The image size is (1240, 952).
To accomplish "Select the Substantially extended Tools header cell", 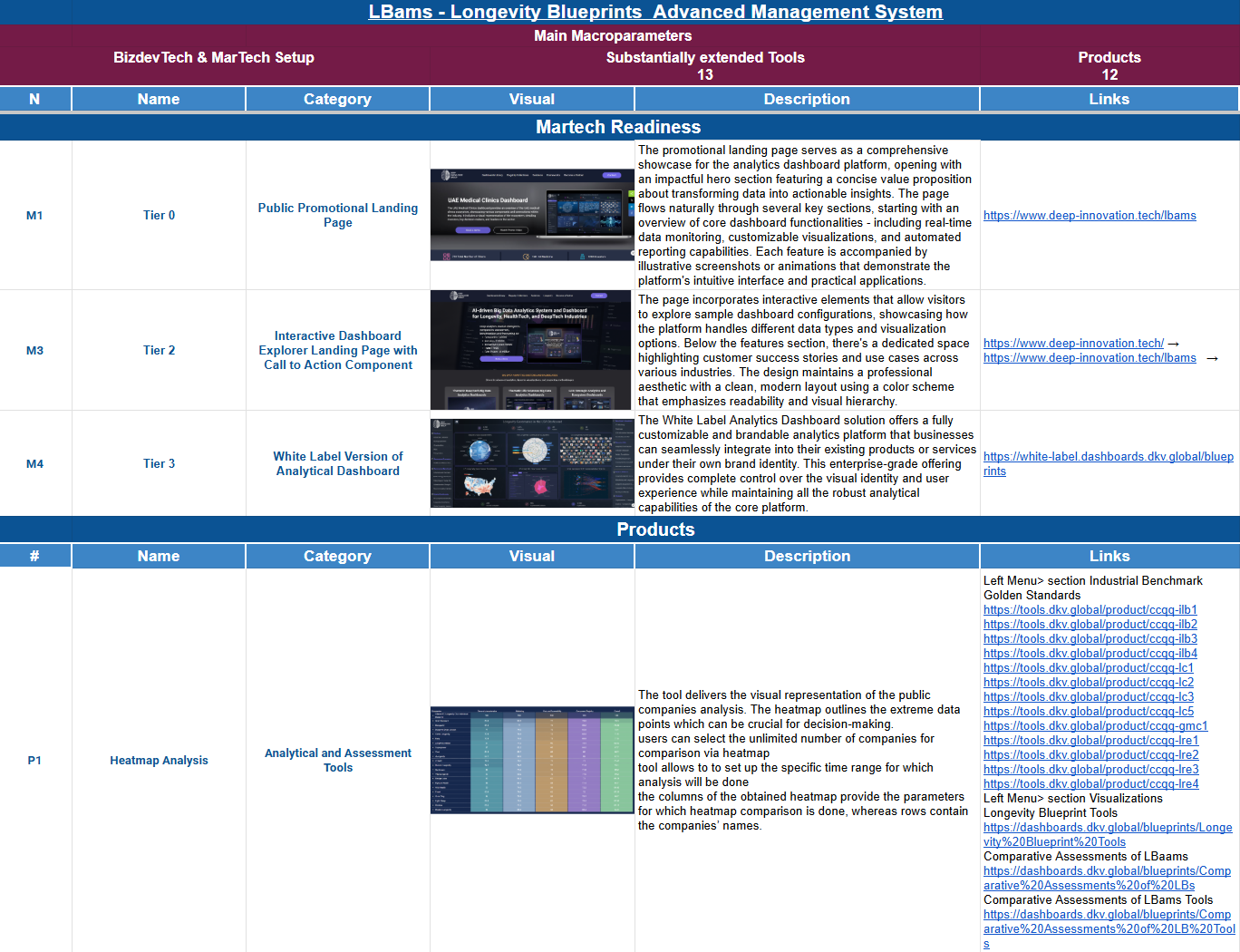I will (x=704, y=57).
